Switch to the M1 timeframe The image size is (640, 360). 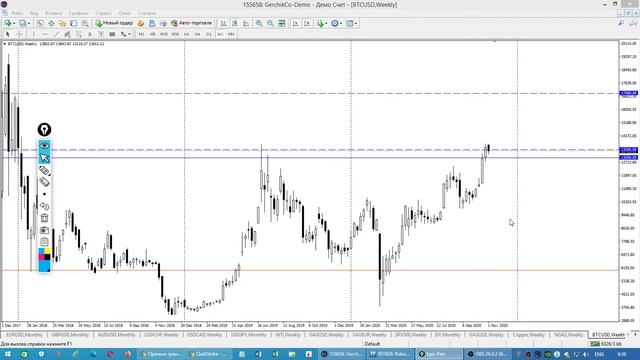(x=141, y=34)
